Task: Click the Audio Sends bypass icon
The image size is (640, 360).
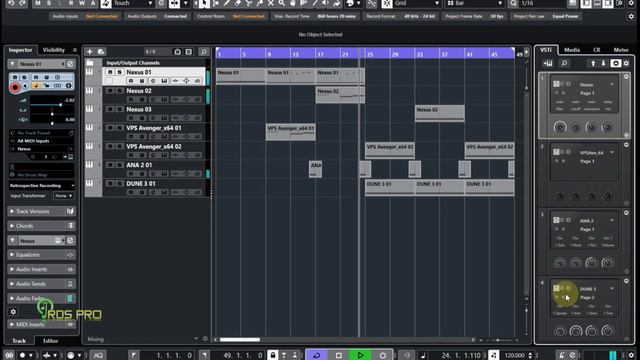Action: (x=70, y=284)
